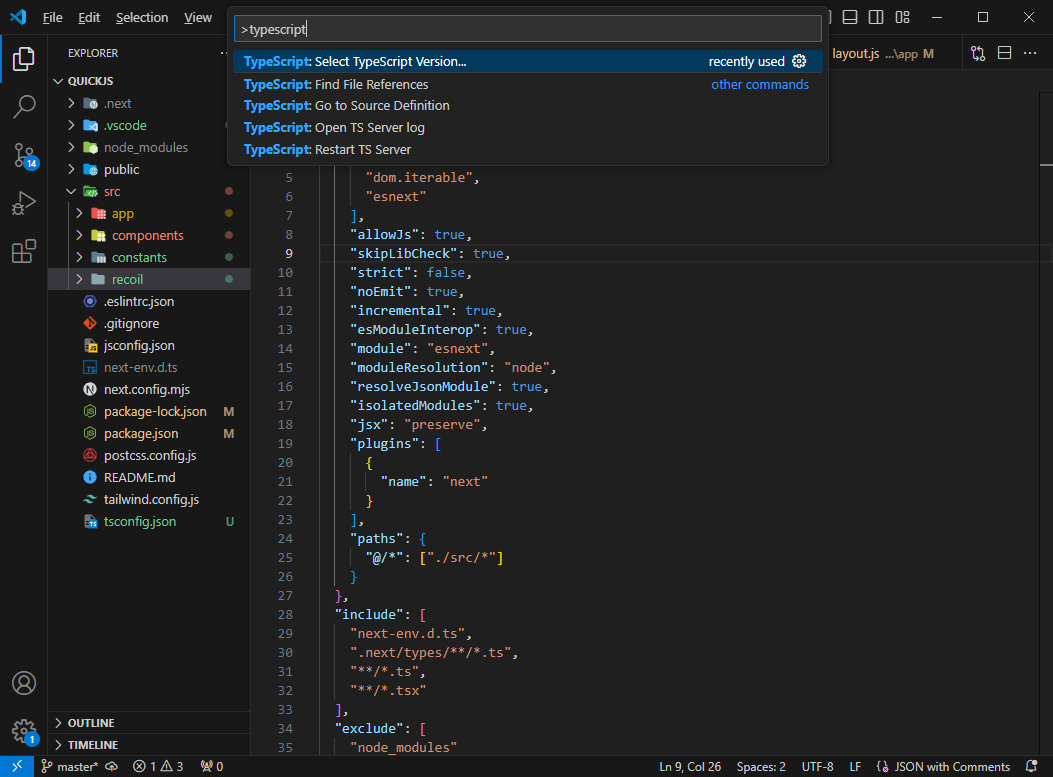Toggle the panel layout icon in title bar
The height and width of the screenshot is (777, 1053).
pos(850,17)
